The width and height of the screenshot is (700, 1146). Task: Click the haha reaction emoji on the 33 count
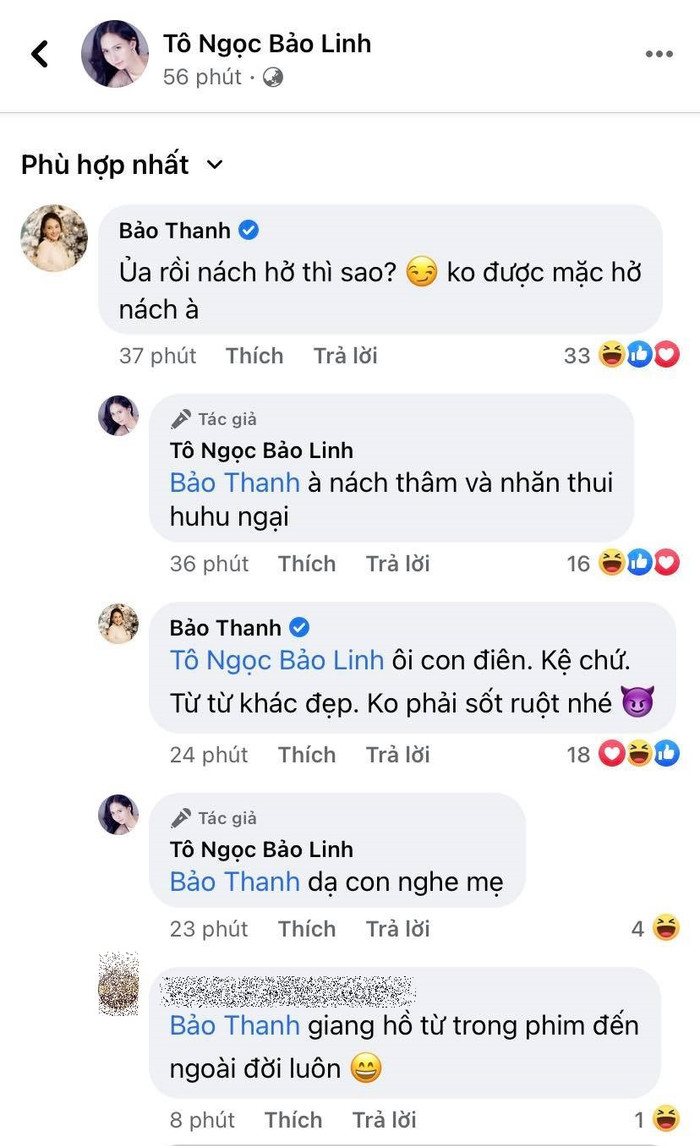click(x=611, y=353)
